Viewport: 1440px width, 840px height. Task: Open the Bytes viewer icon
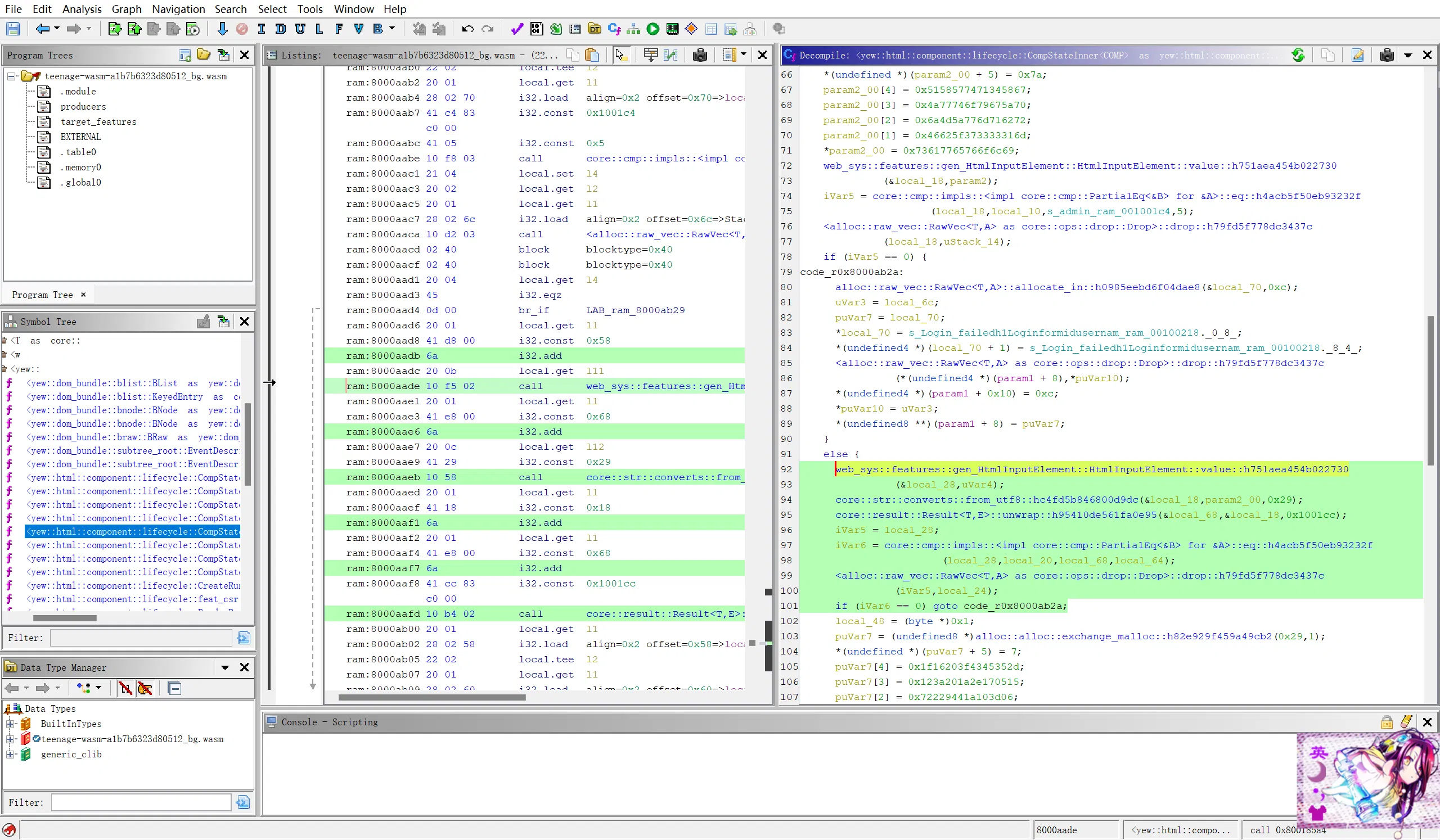click(537, 29)
